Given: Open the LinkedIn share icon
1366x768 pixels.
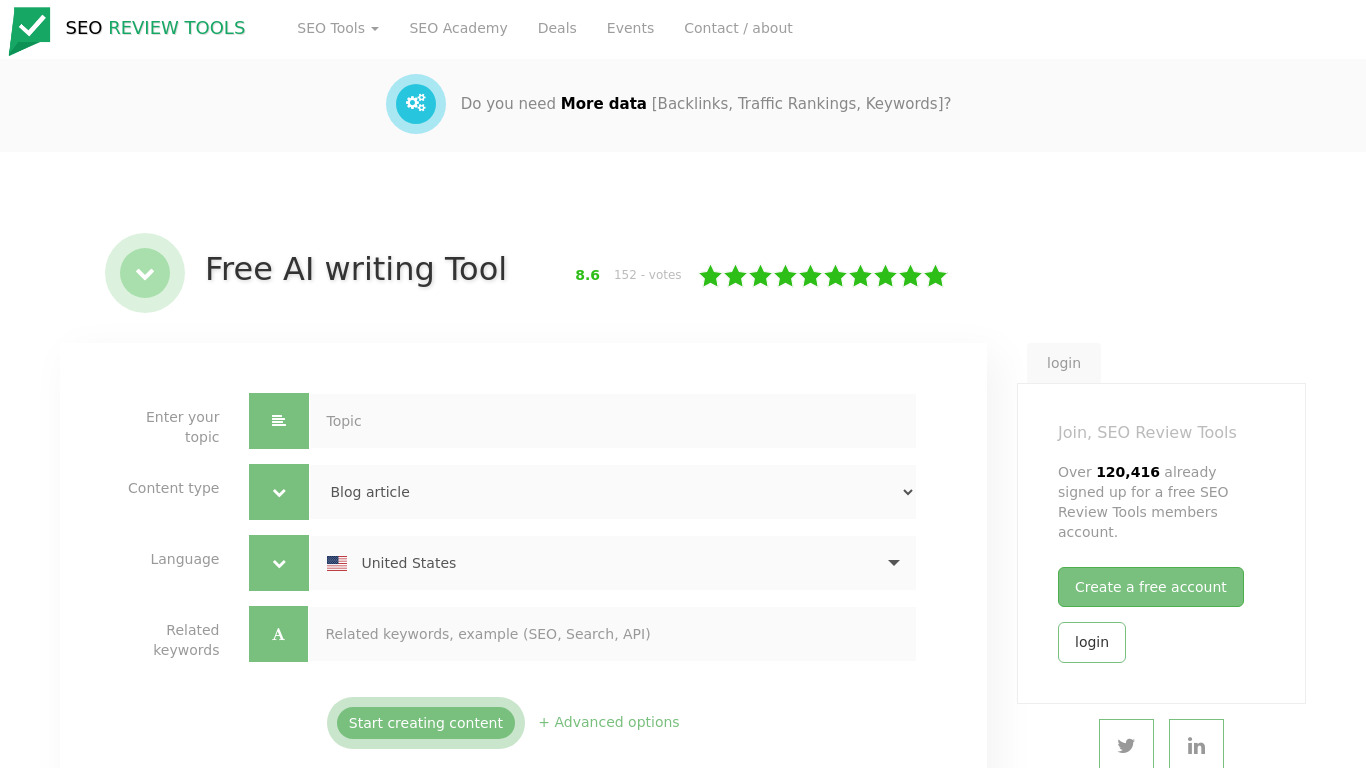Looking at the screenshot, I should (1196, 745).
